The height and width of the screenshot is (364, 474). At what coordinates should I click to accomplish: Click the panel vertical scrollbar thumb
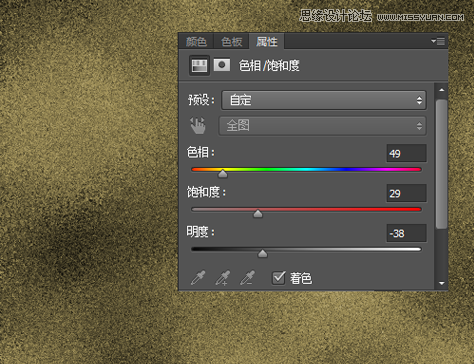point(442,164)
